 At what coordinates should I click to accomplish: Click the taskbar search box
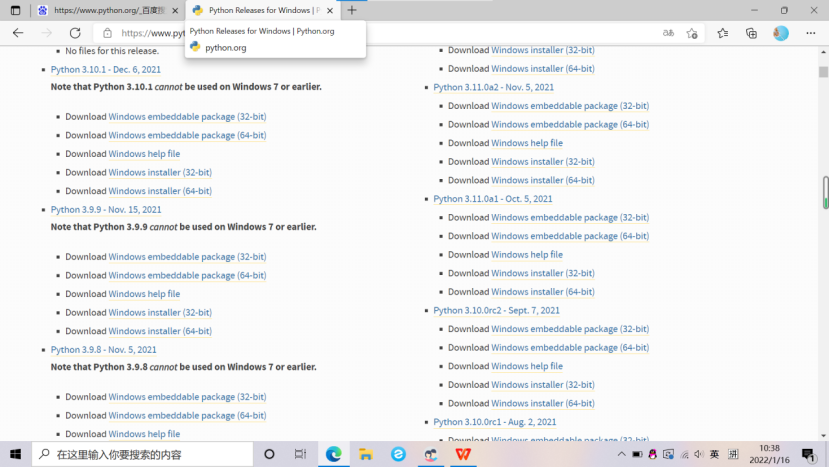[x=142, y=454]
